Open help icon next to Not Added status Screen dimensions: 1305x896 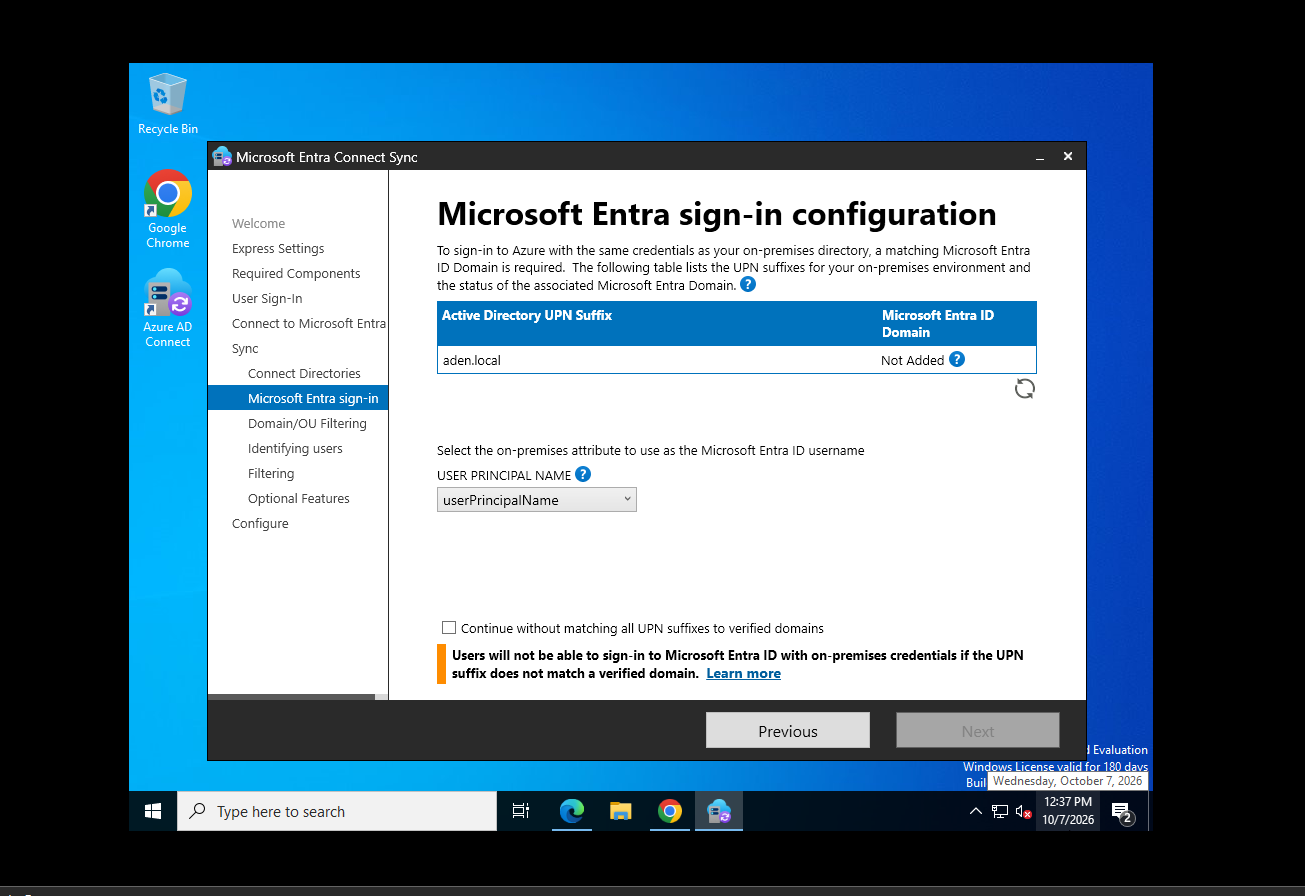tap(957, 359)
